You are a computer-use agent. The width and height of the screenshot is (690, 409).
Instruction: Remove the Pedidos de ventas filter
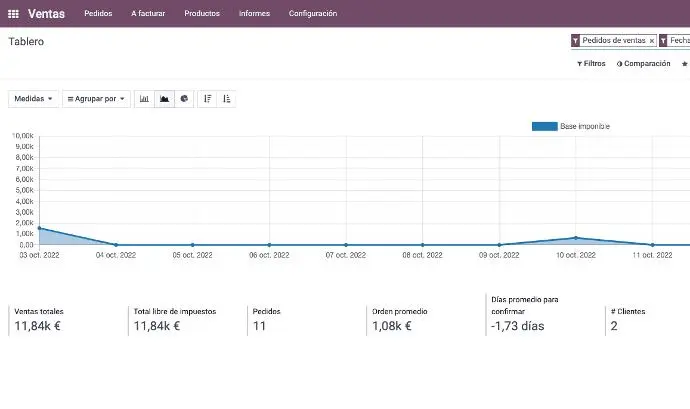(x=652, y=41)
